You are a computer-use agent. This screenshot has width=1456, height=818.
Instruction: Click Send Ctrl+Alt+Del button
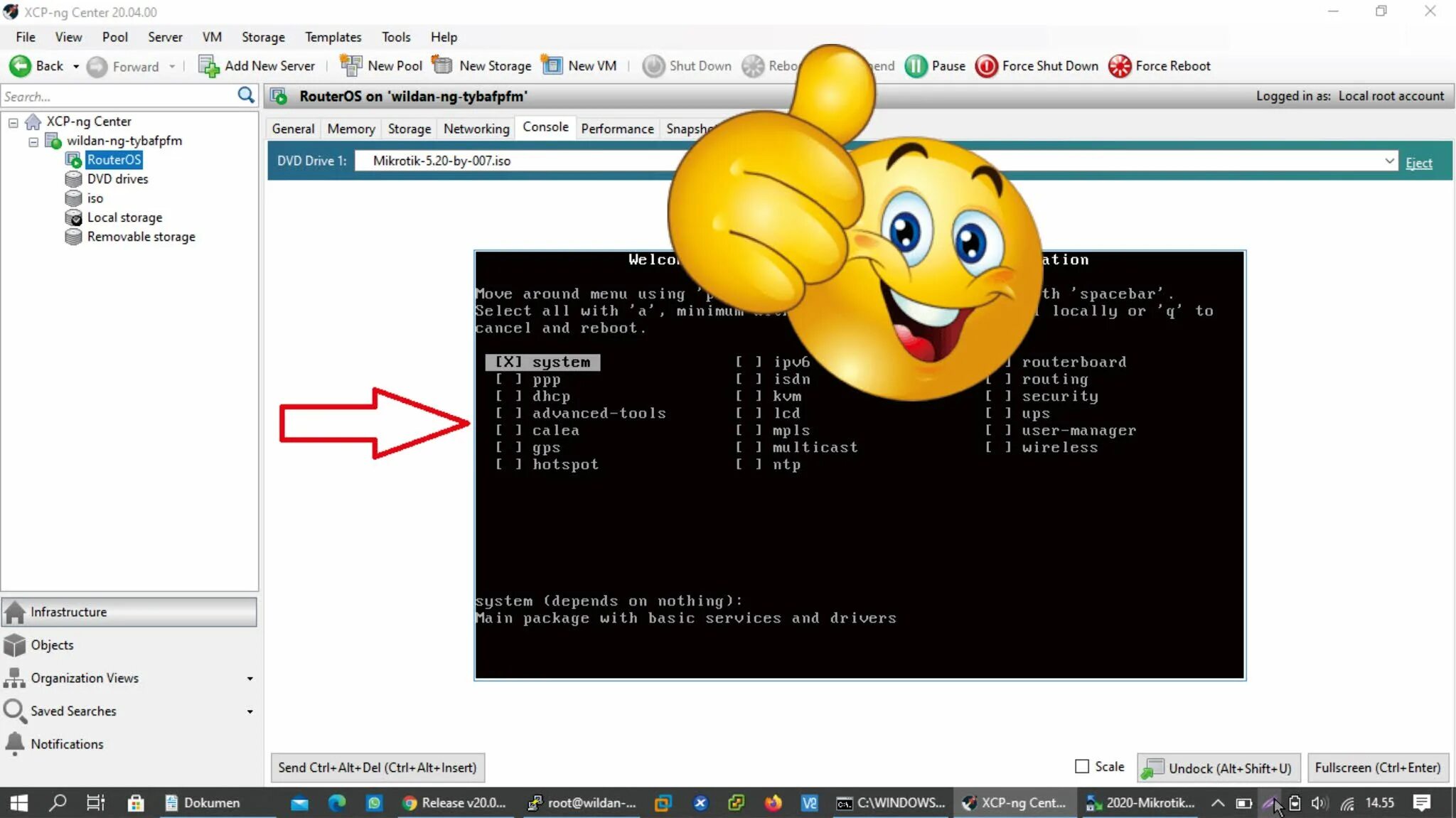[x=378, y=768]
